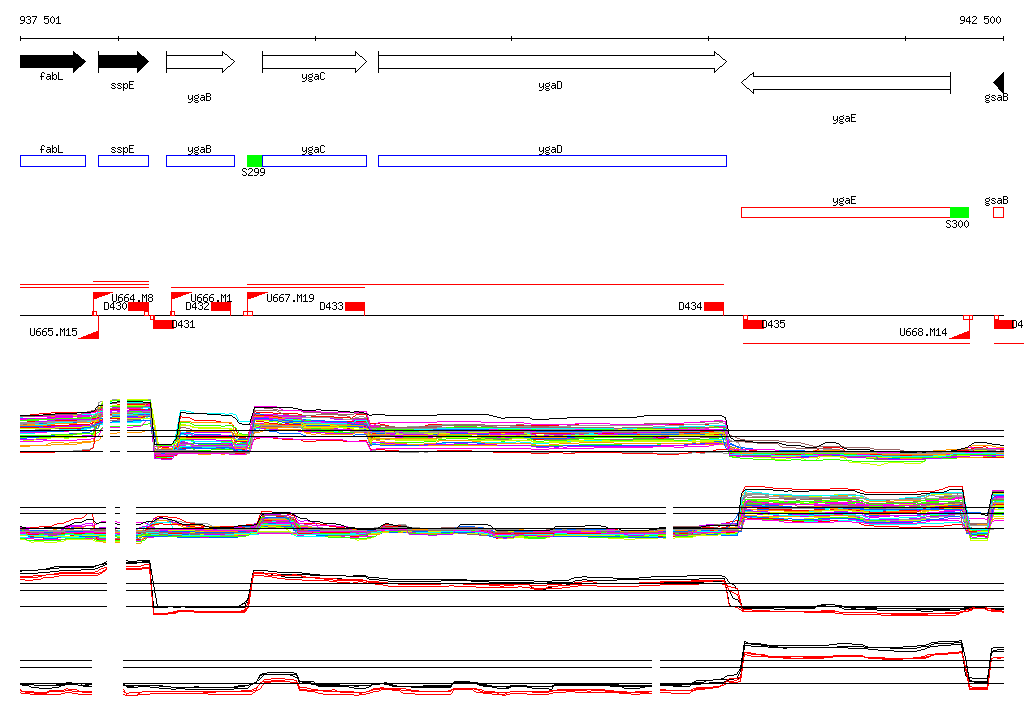
Task: Click the red D432 terminator block
Action: [221, 306]
